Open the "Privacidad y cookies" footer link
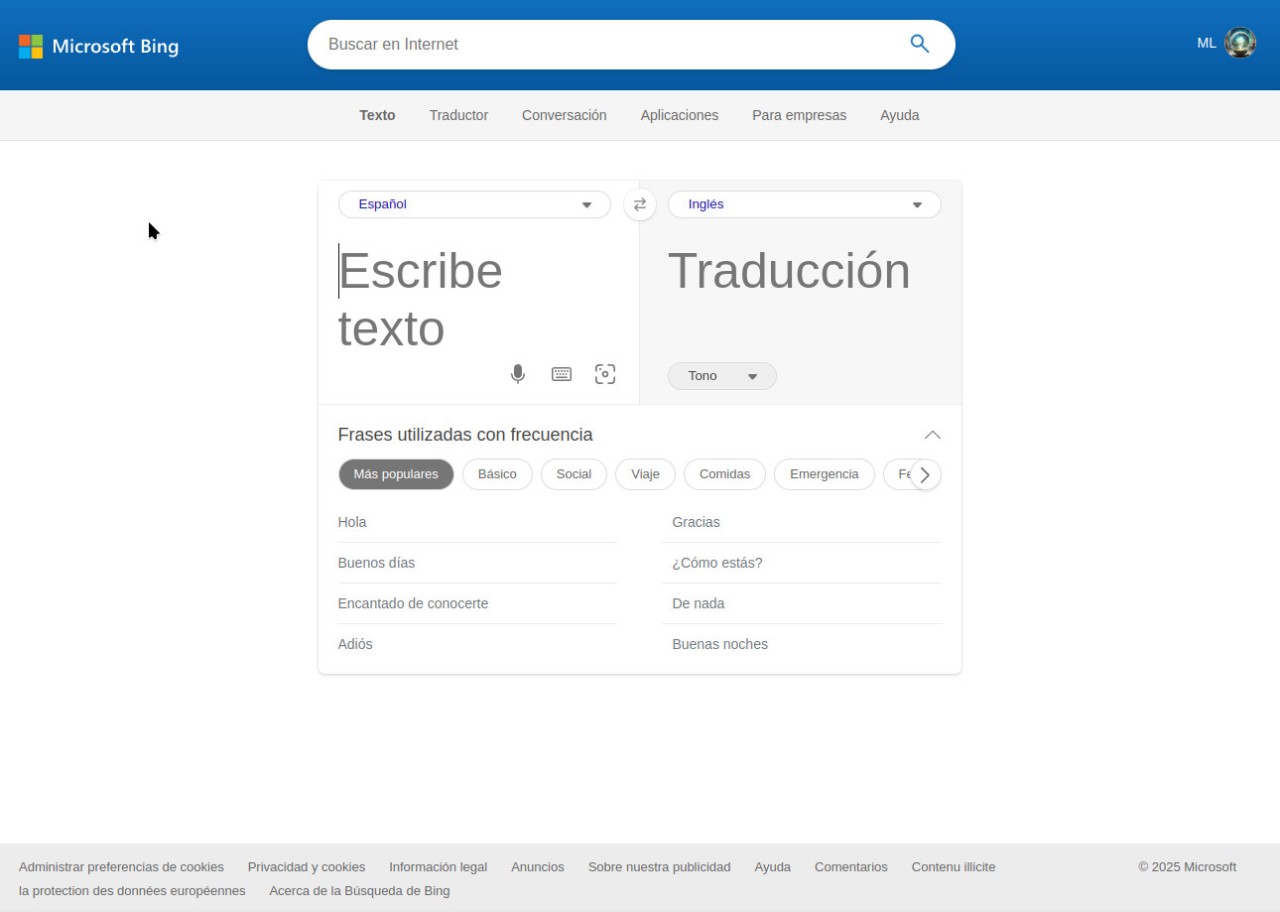Screen dimensions: 1280x912 pos(306,867)
